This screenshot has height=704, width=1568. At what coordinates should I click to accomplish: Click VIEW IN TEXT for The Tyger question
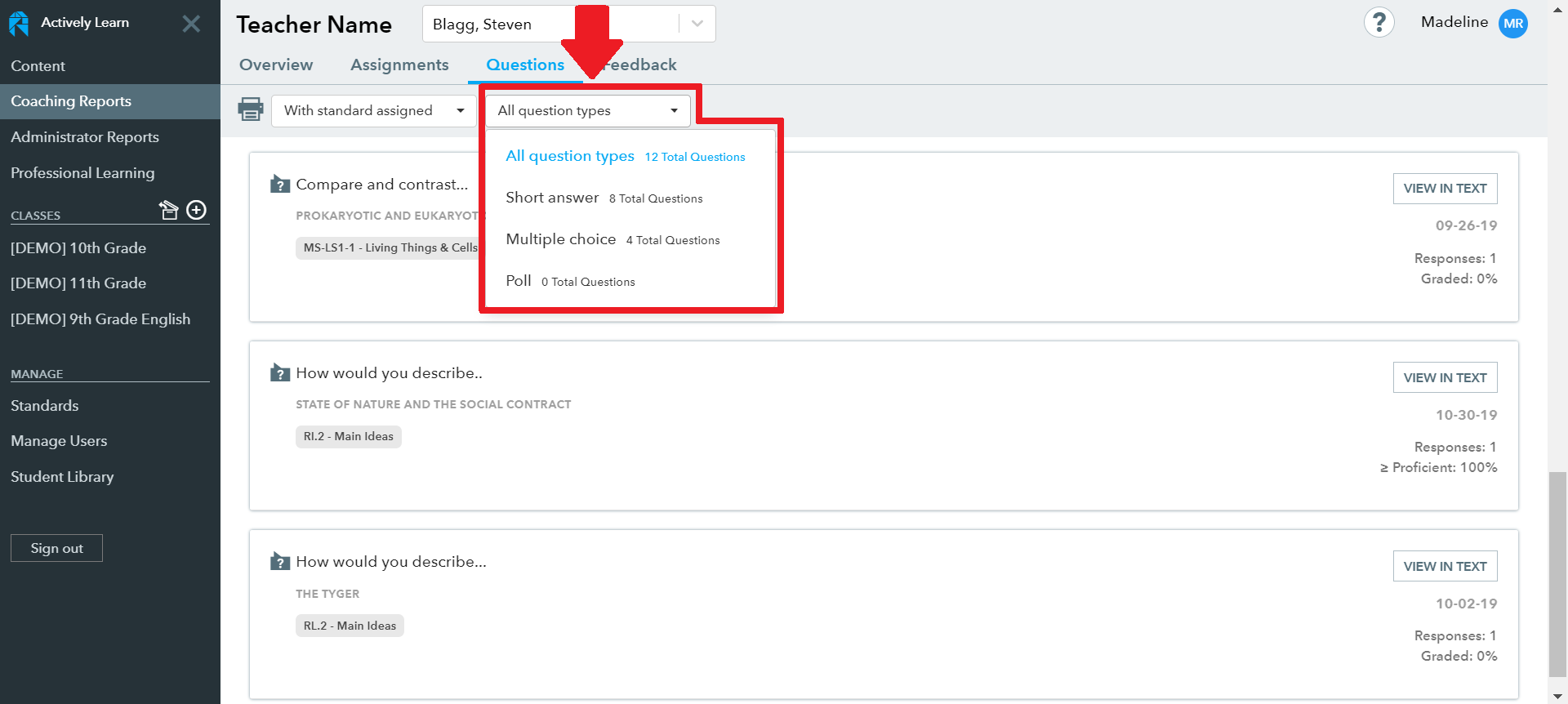[1445, 566]
